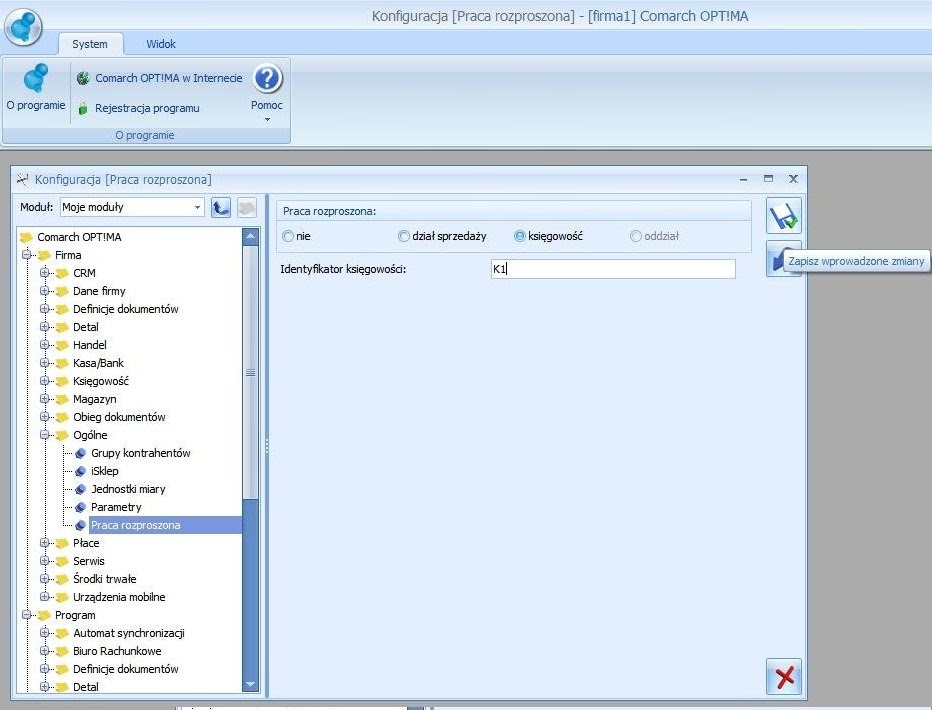Click the blue back arrow next to Moduł

(221, 207)
